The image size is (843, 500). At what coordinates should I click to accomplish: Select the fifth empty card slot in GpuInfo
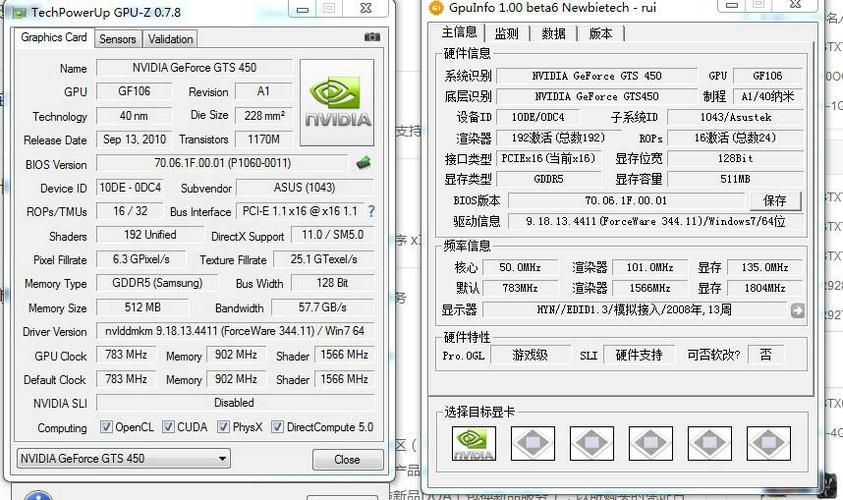point(710,444)
